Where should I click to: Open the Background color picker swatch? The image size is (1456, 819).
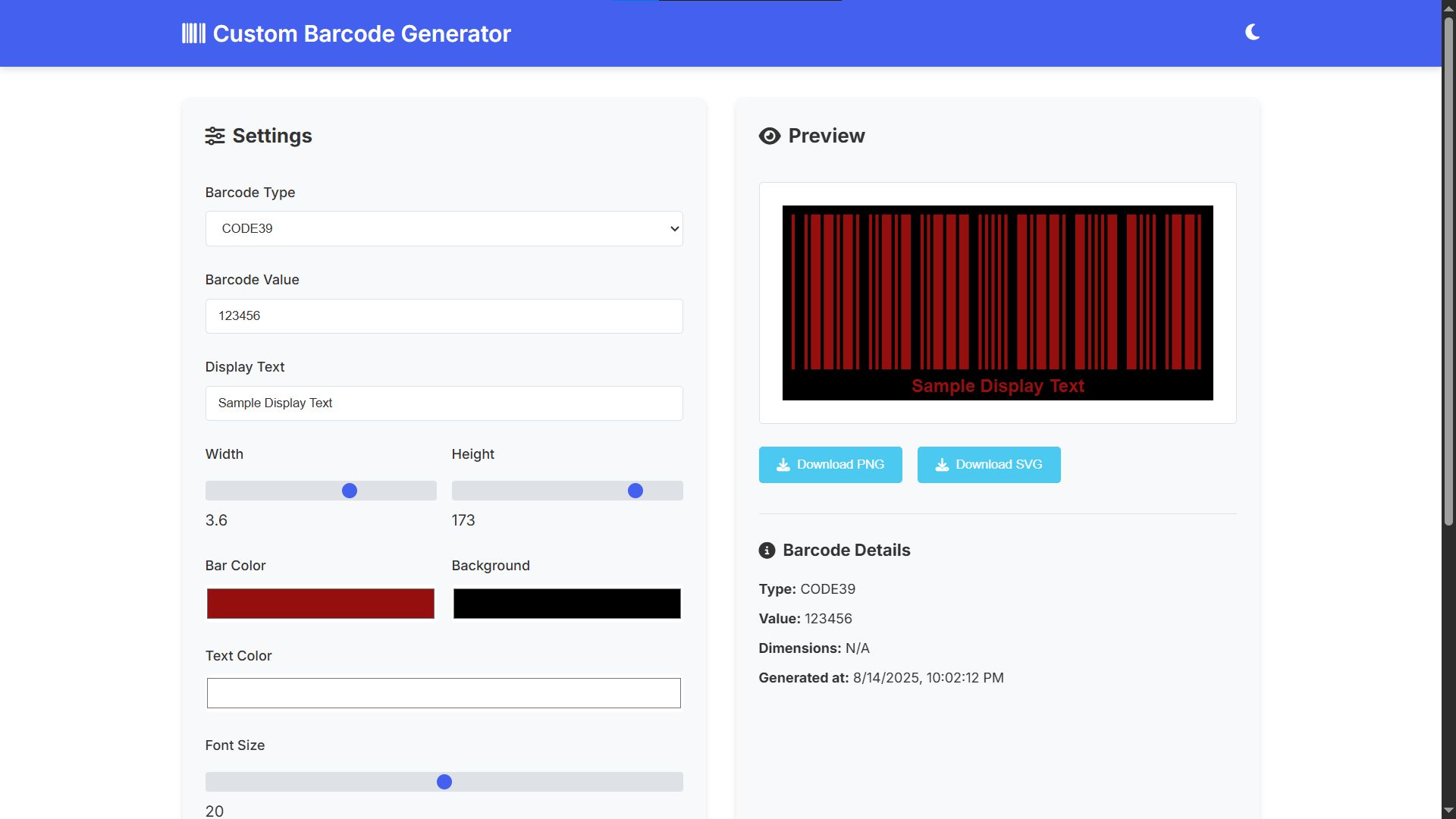pyautogui.click(x=567, y=604)
